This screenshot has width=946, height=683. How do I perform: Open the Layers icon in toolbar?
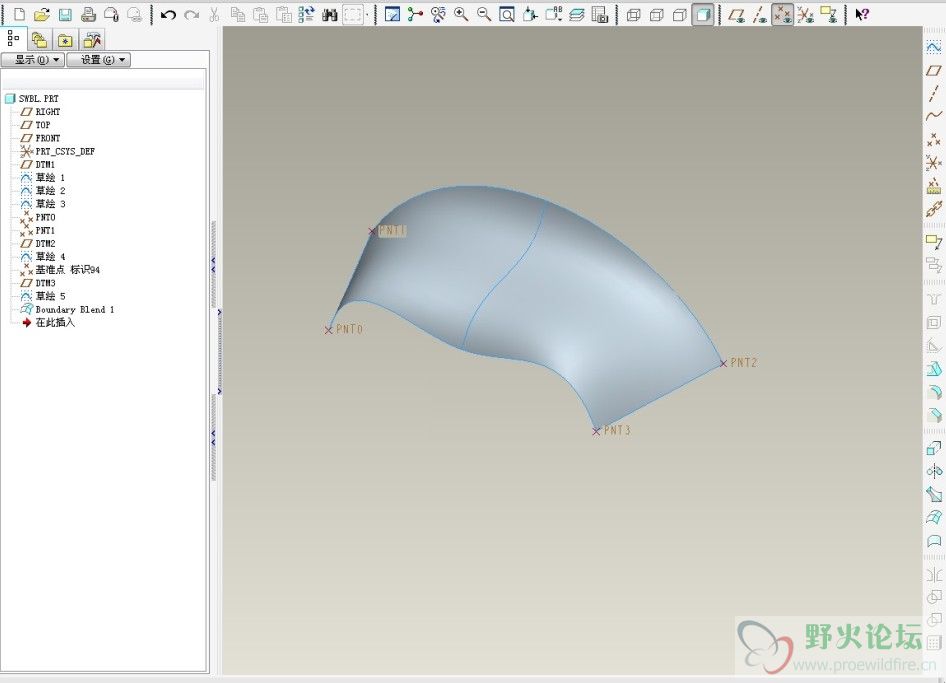pos(577,14)
